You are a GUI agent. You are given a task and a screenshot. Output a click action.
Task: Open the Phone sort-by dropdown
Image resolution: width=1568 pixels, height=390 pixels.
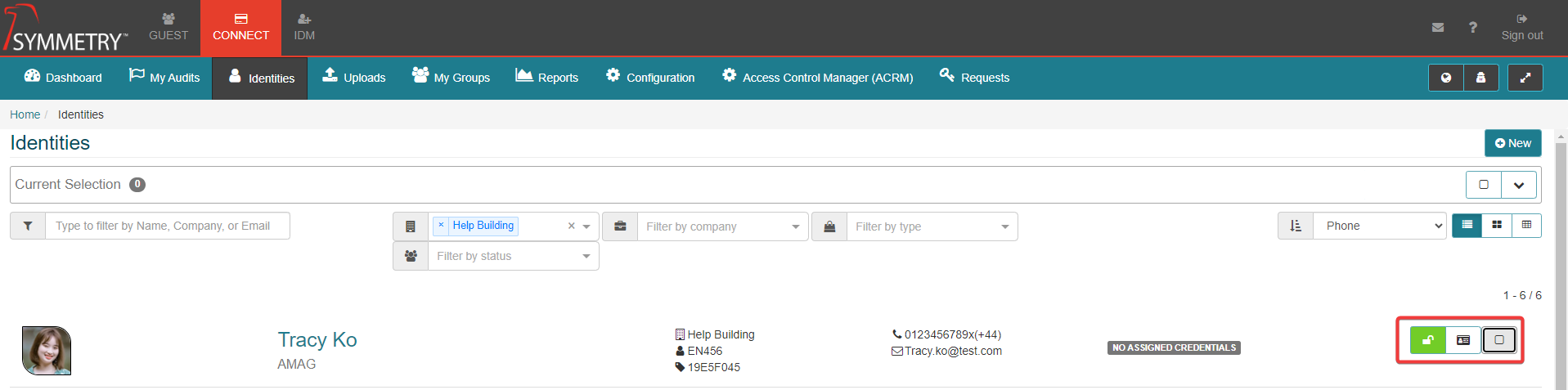[1381, 226]
